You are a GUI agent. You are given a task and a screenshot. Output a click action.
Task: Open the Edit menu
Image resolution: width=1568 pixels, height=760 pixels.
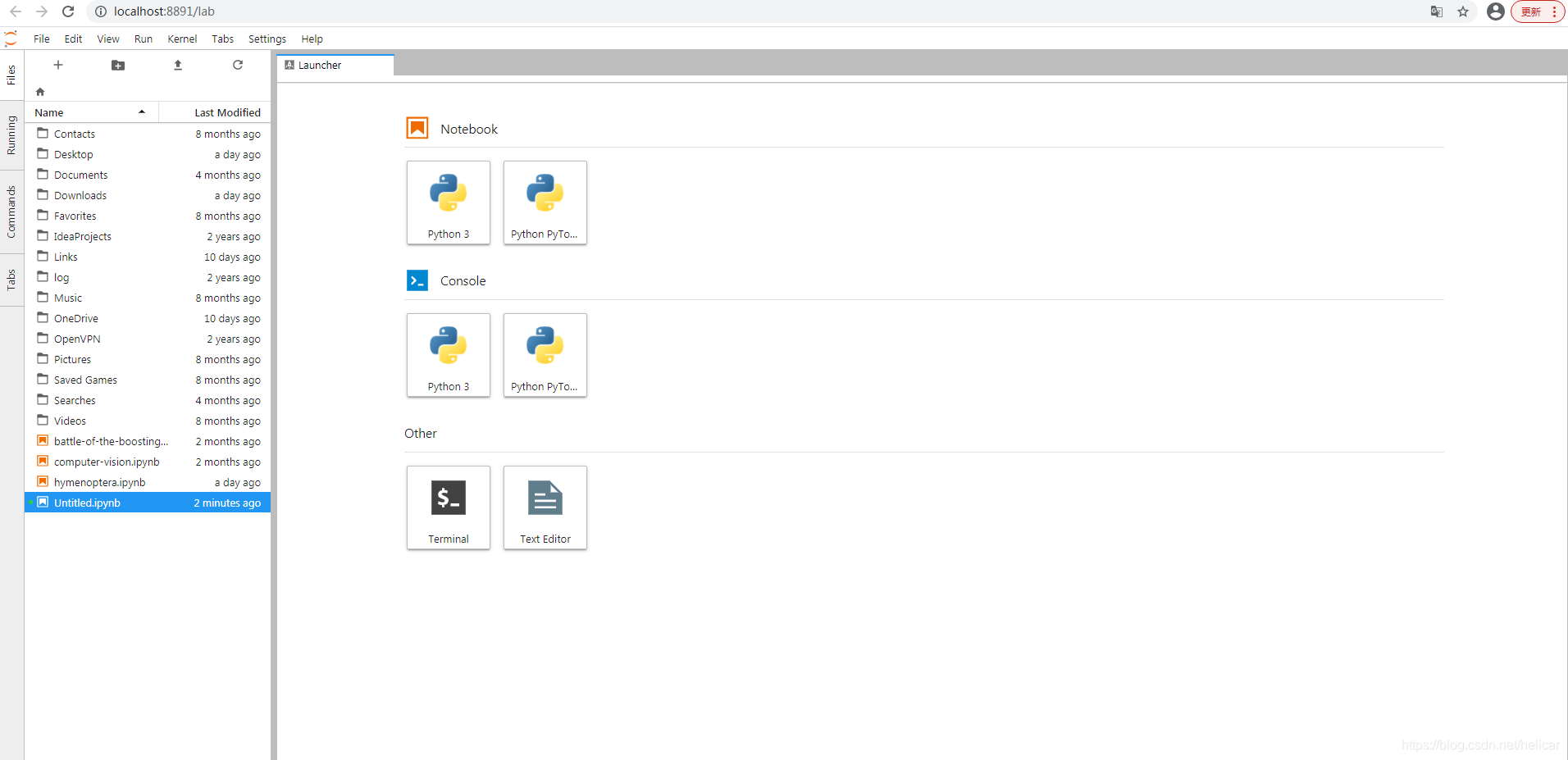point(73,39)
